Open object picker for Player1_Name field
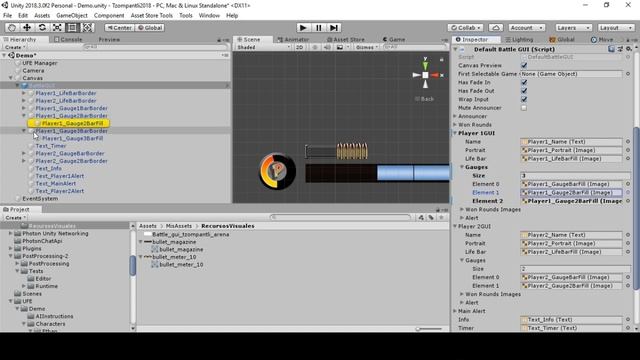 [x=628, y=142]
